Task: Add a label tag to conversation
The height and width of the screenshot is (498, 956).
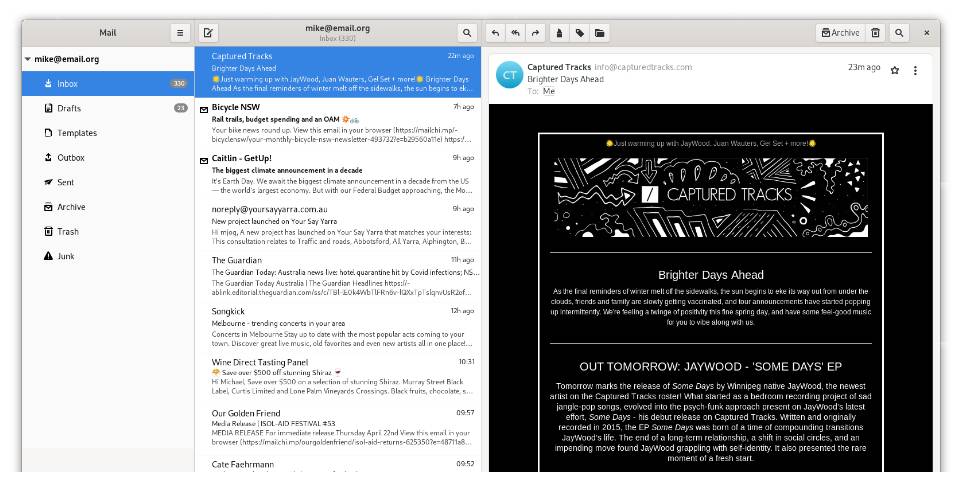Action: tap(580, 33)
